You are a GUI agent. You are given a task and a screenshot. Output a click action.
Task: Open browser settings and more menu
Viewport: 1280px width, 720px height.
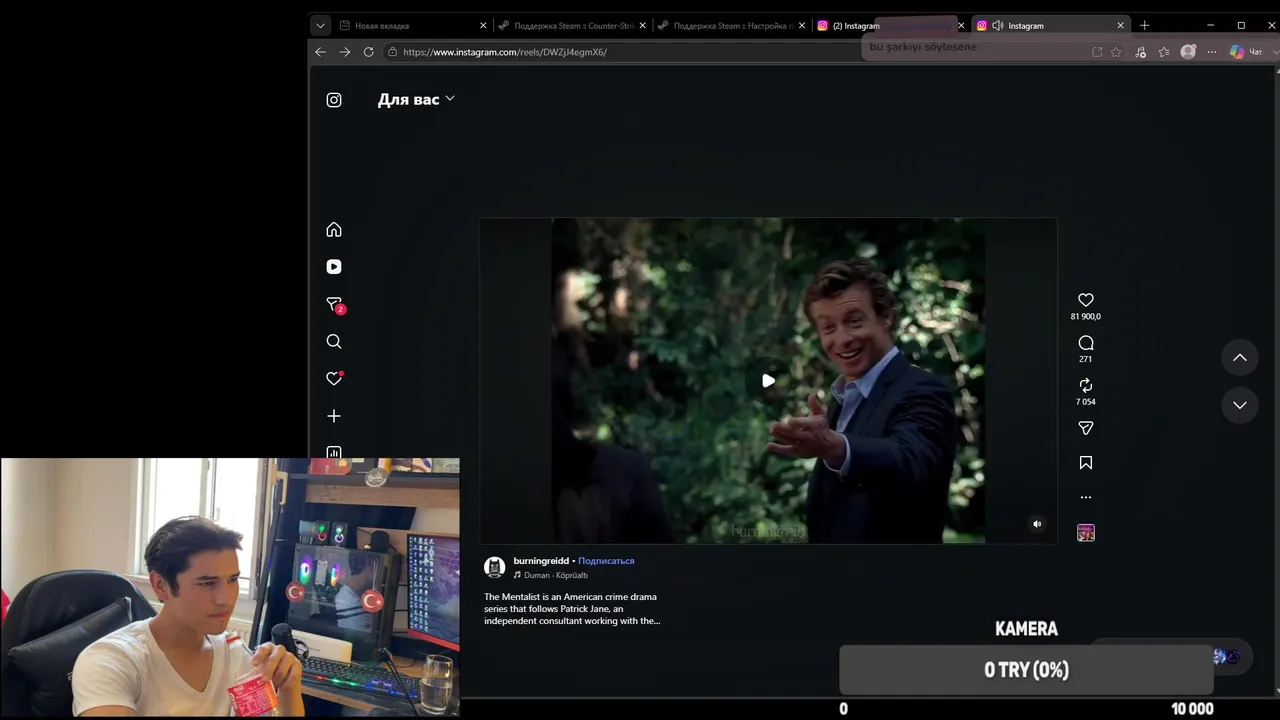(1212, 52)
